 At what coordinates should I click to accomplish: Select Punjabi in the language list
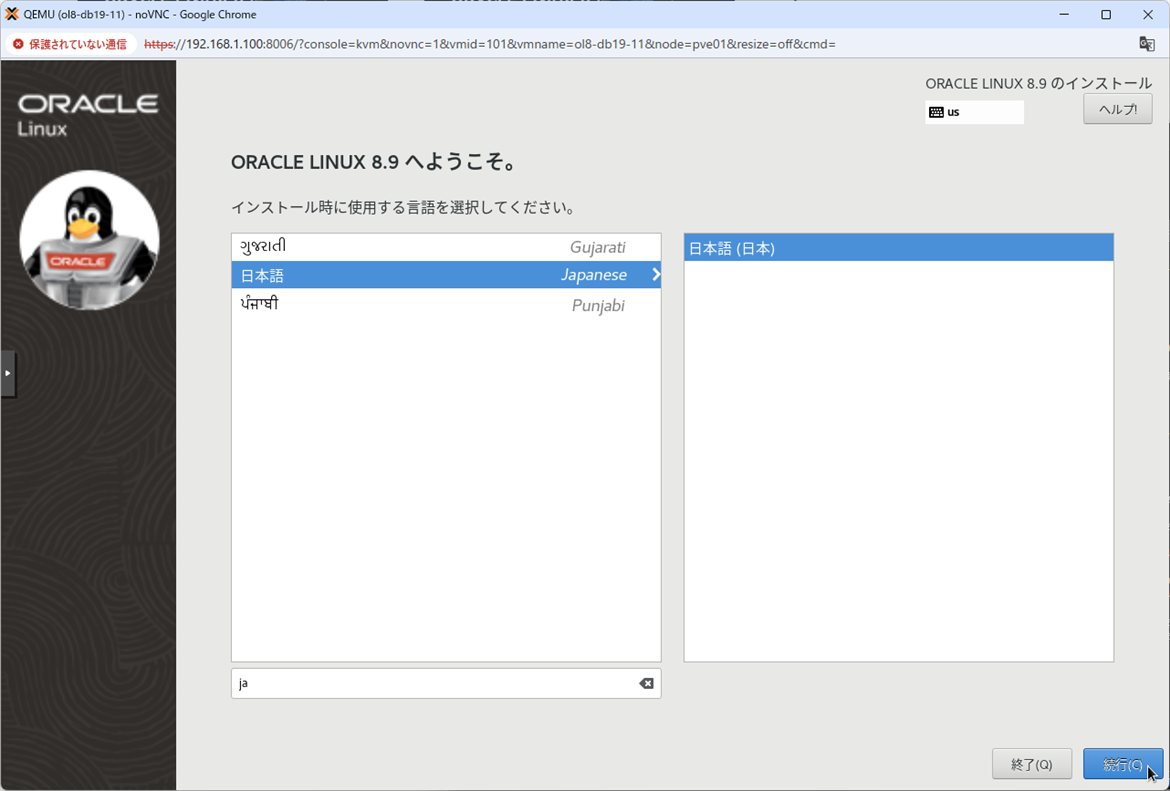tap(446, 304)
